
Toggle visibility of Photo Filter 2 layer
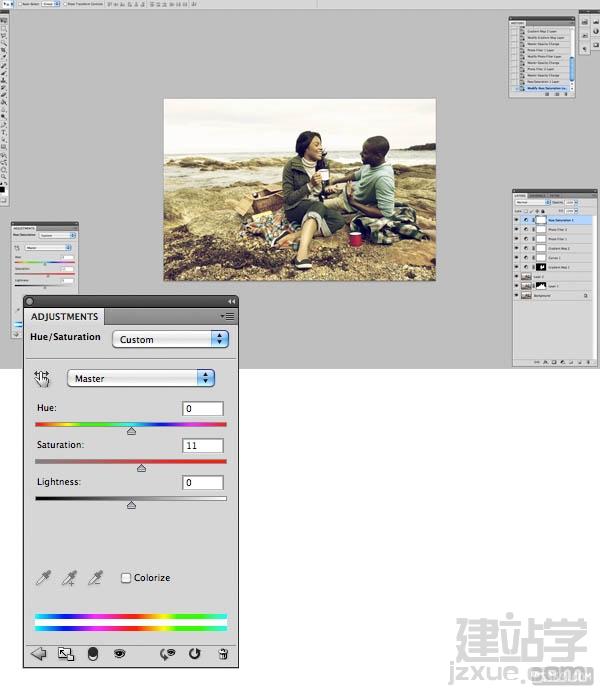click(516, 229)
